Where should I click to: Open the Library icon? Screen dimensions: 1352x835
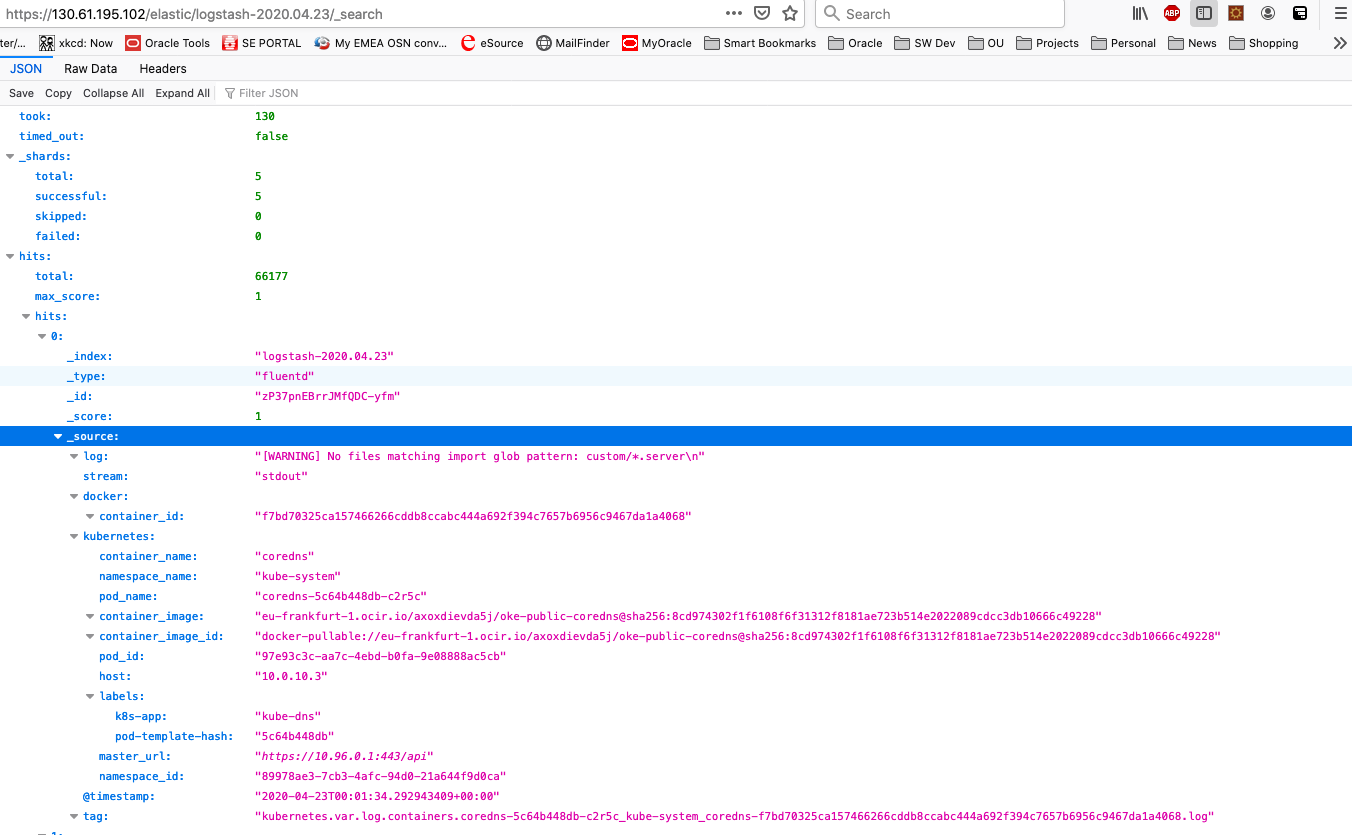[1140, 14]
